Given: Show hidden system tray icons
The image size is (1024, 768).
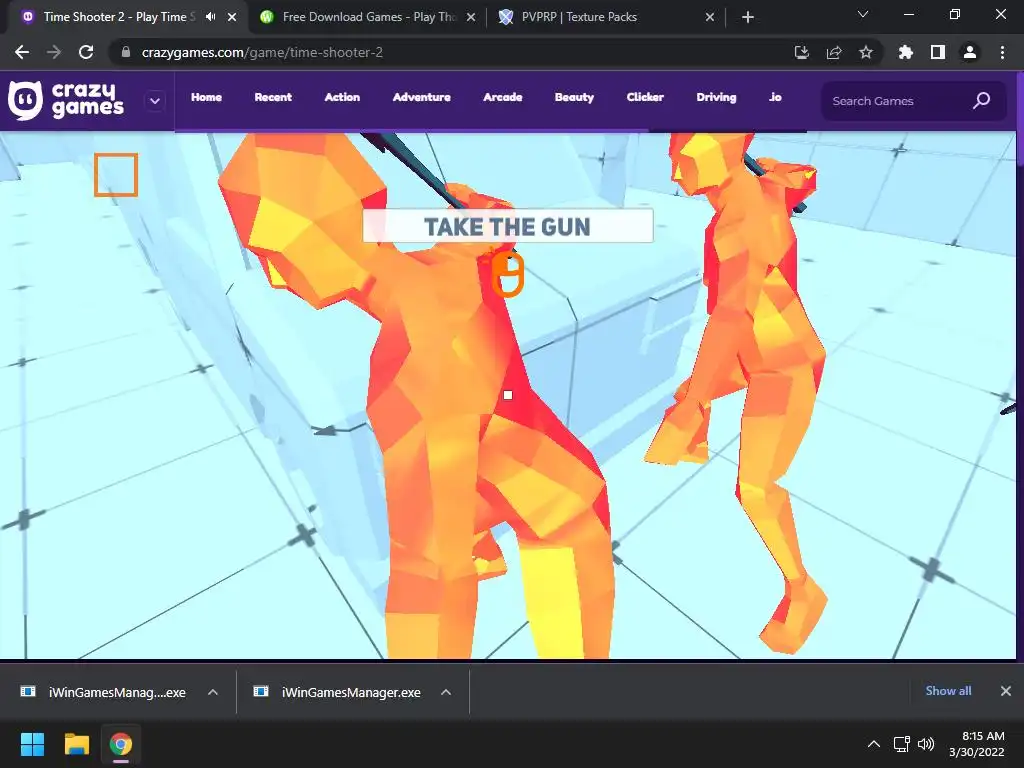Looking at the screenshot, I should point(873,744).
